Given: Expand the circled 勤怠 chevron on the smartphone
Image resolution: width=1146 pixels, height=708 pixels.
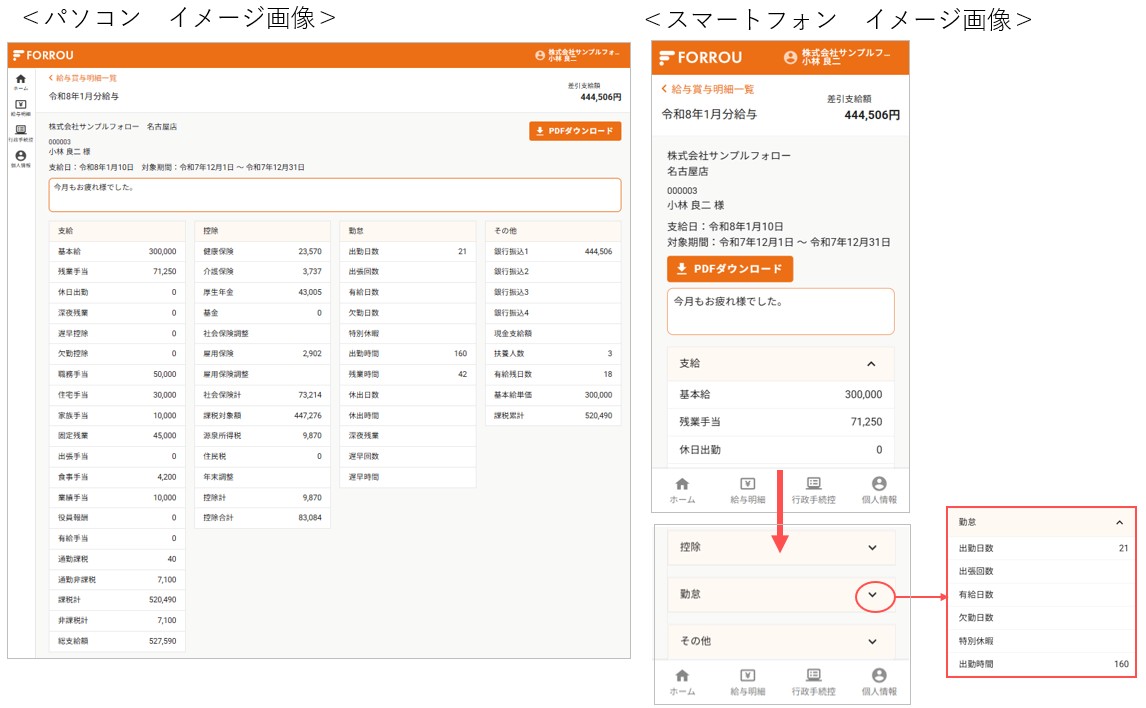Looking at the screenshot, I should pyautogui.click(x=872, y=594).
